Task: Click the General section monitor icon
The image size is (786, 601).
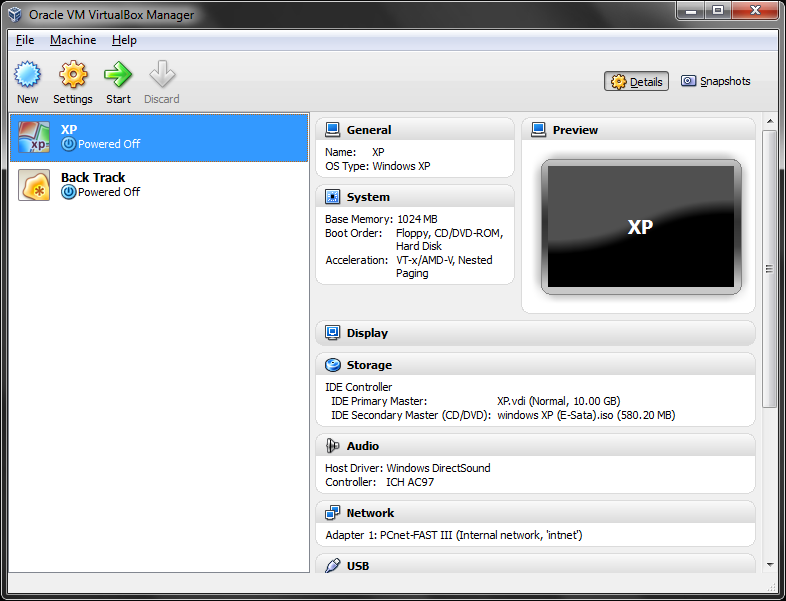Action: click(x=332, y=130)
